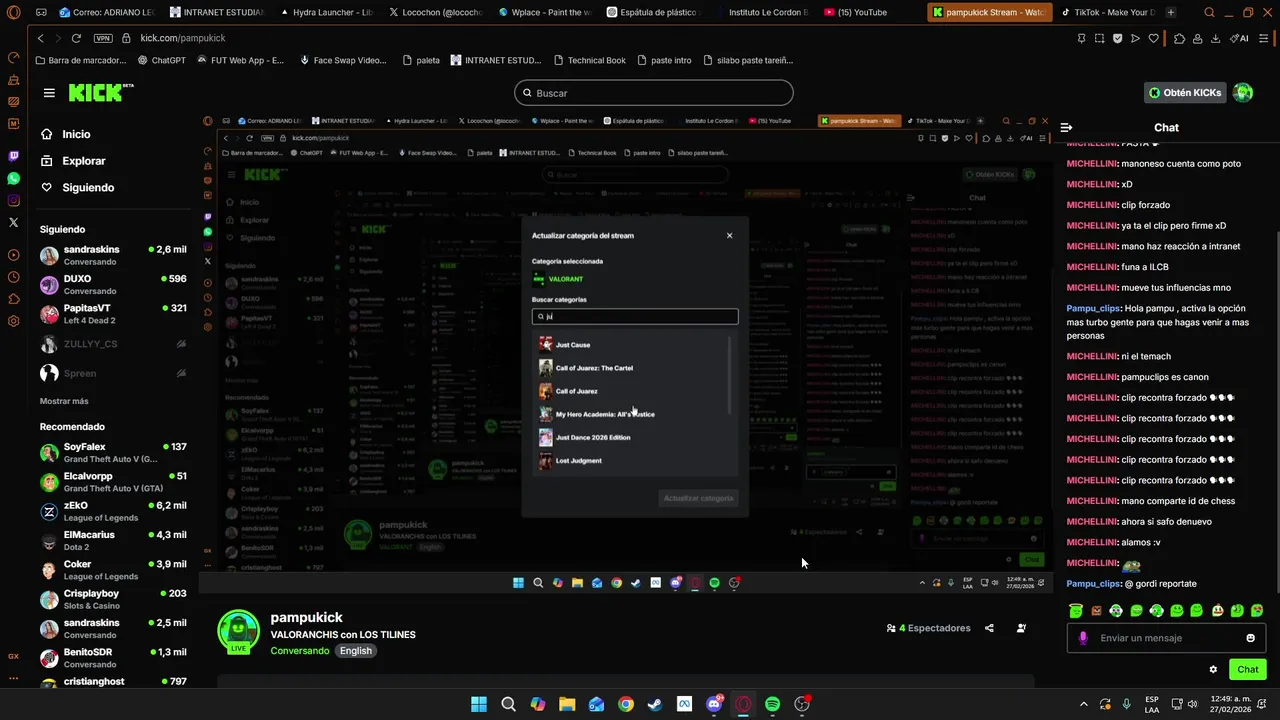
Task: Click the Opera logo in sidebar
Action: pyautogui.click(x=13, y=13)
